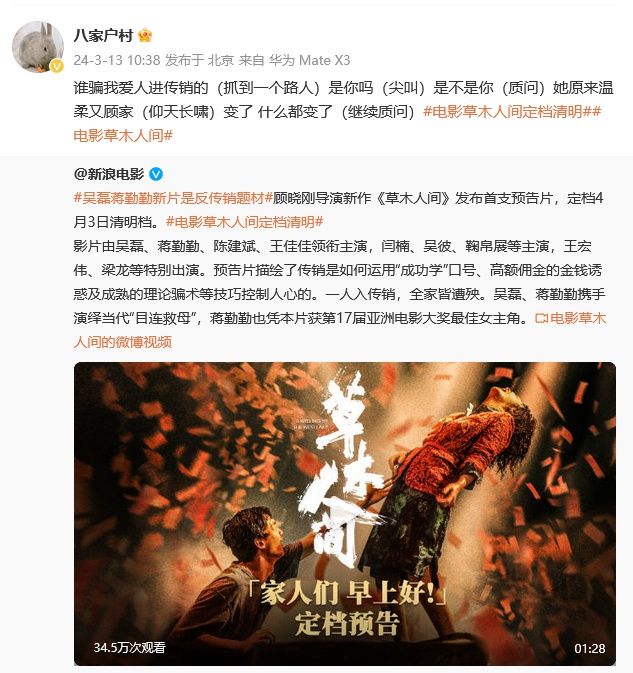Click the 34.5万次观看 view count
Image resolution: width=633 pixels, height=673 pixels.
pos(130,647)
